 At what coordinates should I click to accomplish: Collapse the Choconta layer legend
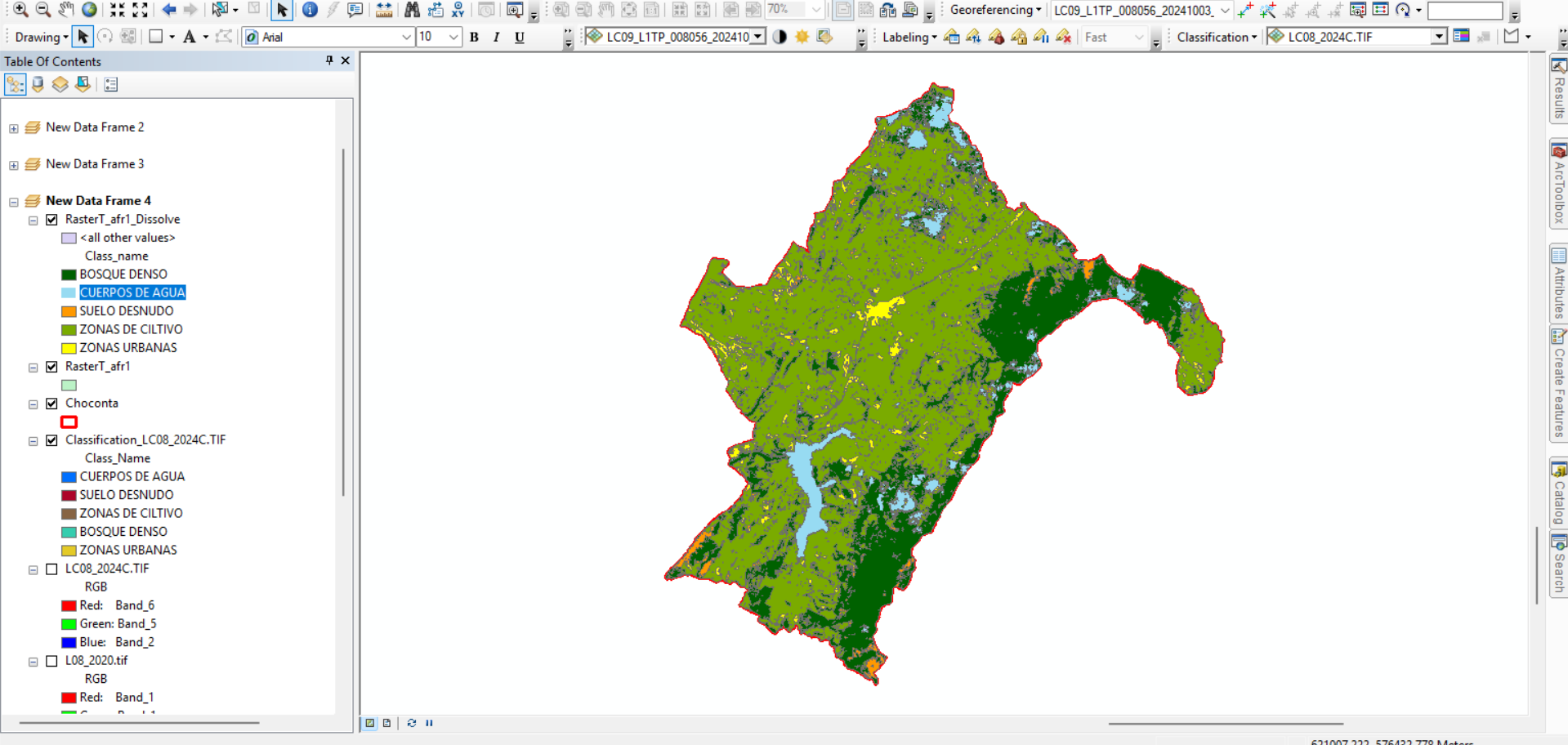coord(34,404)
